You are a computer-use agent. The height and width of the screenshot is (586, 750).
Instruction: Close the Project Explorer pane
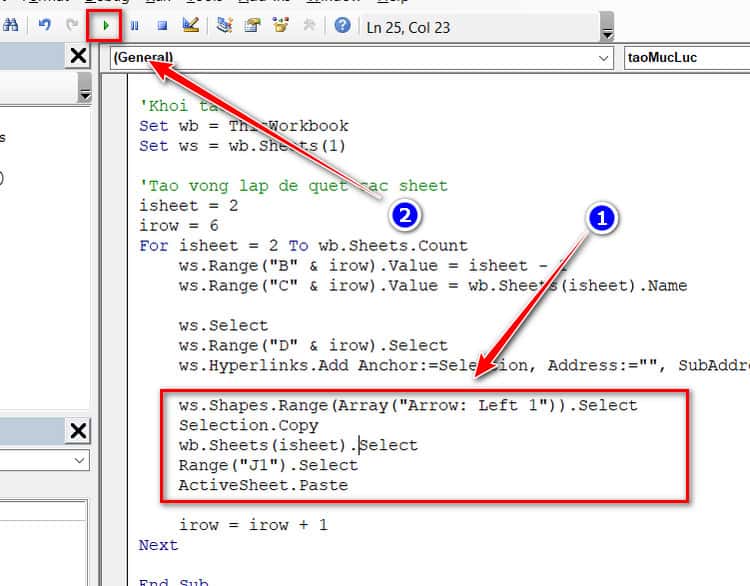pos(78,55)
